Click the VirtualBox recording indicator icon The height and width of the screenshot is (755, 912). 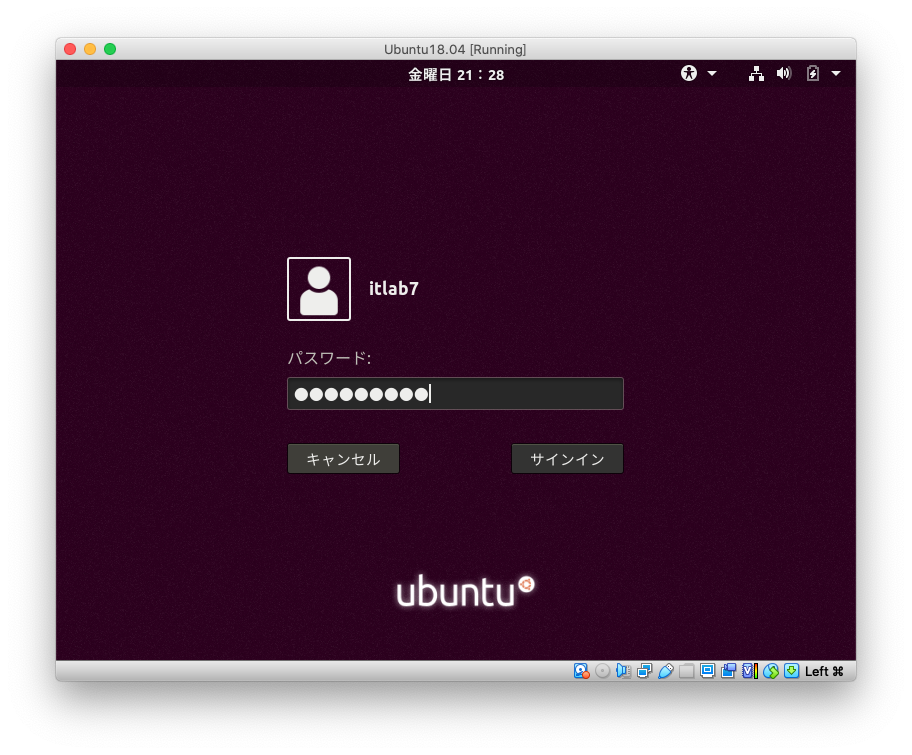[x=728, y=671]
